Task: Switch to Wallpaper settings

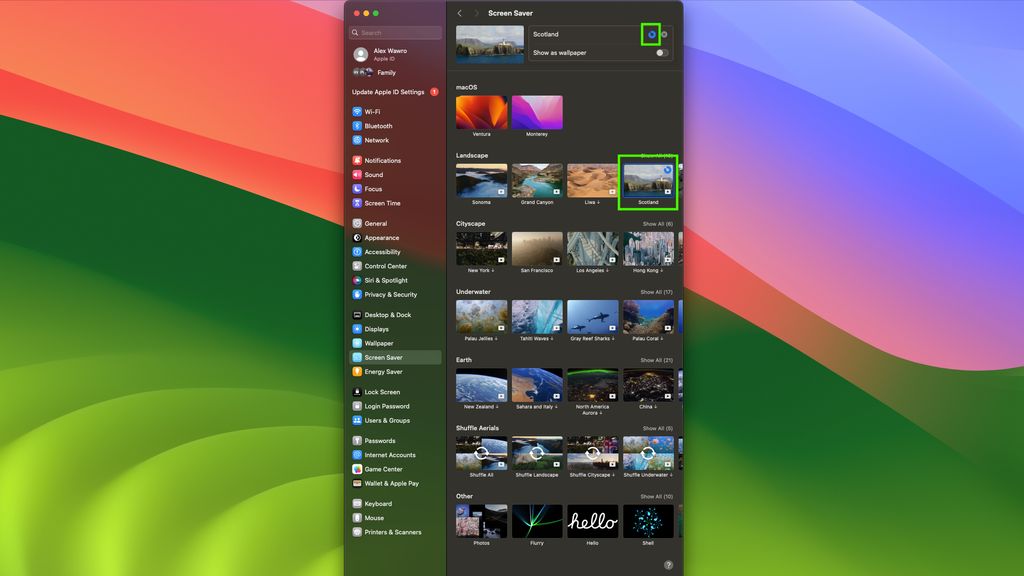Action: 379,342
